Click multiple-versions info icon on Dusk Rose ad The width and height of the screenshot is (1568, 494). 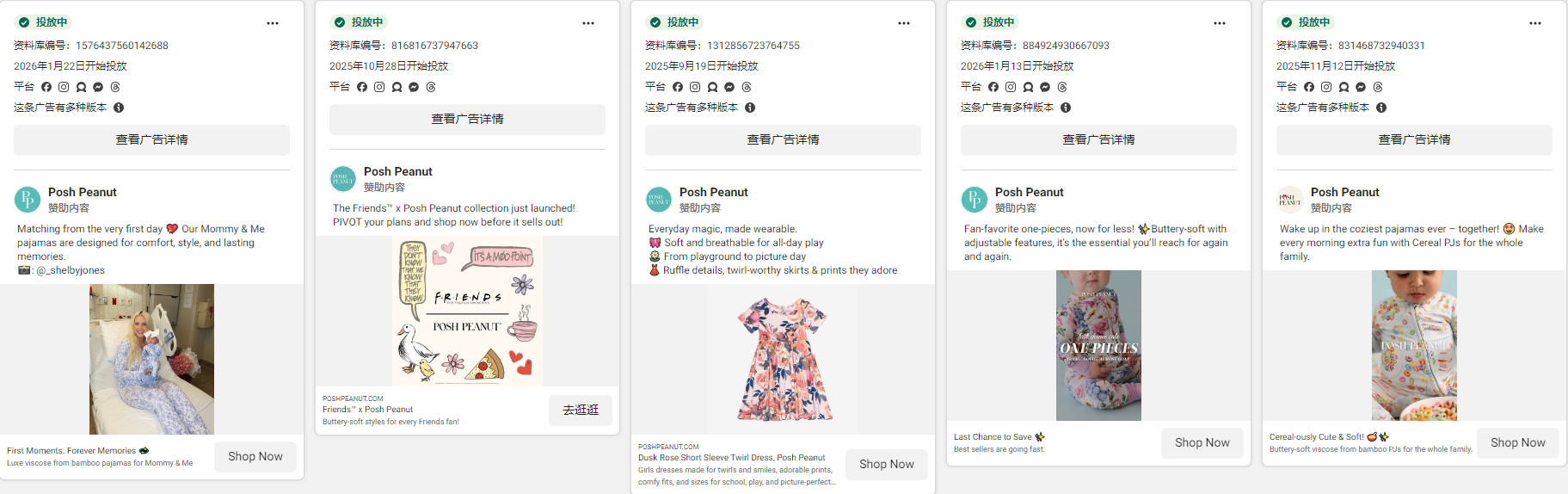[x=750, y=108]
